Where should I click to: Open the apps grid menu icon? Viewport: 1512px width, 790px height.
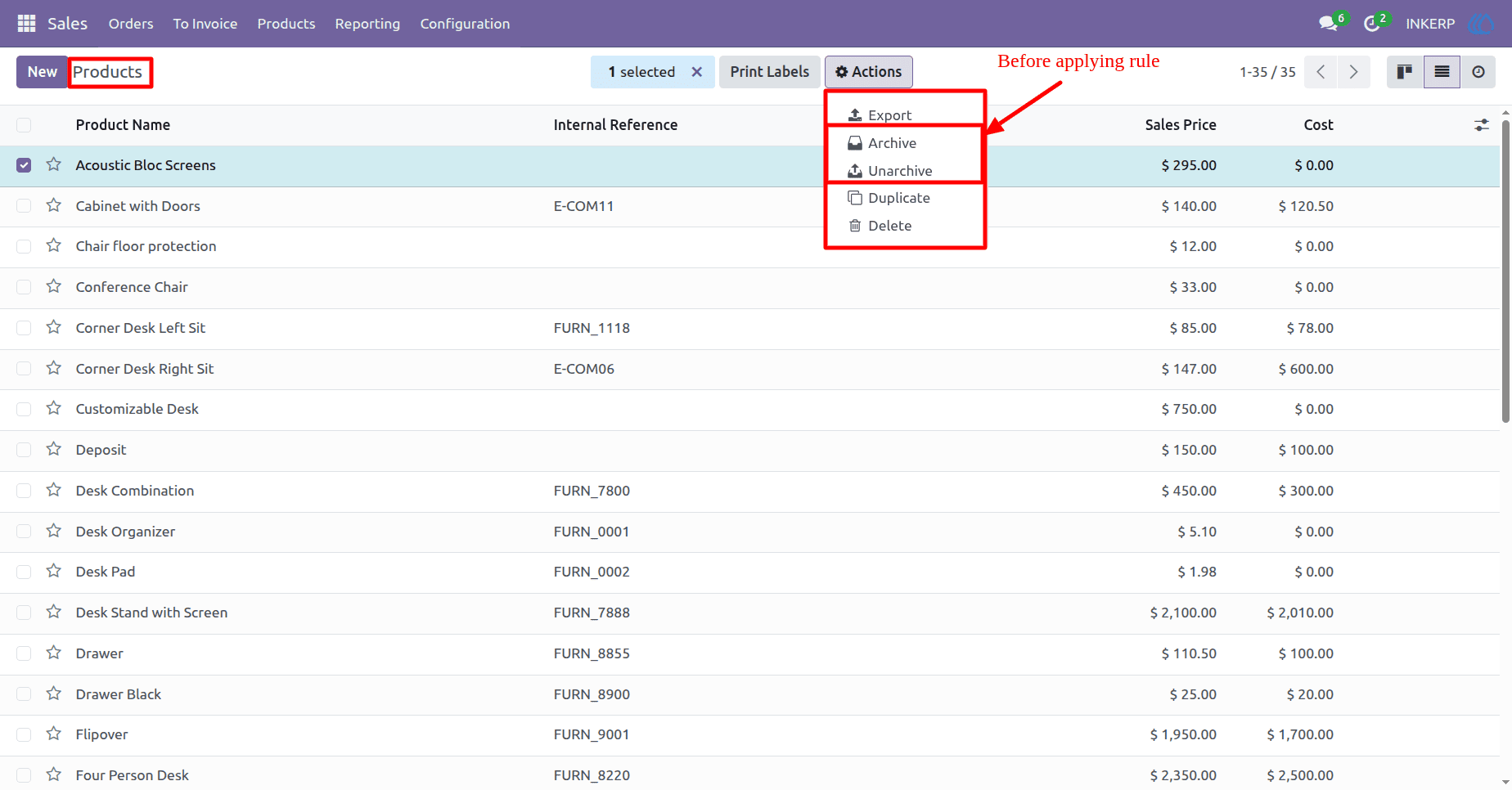click(x=26, y=24)
